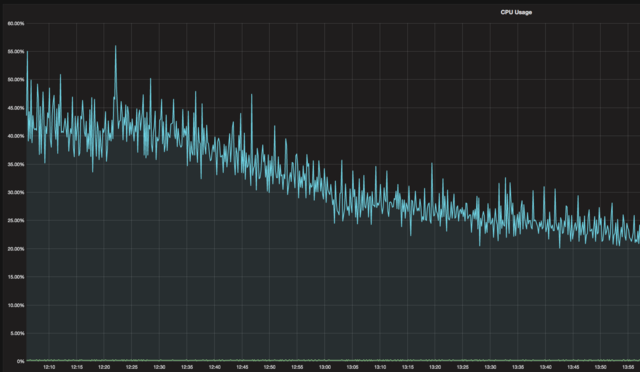Click the 5.00% y-axis label

[17, 334]
